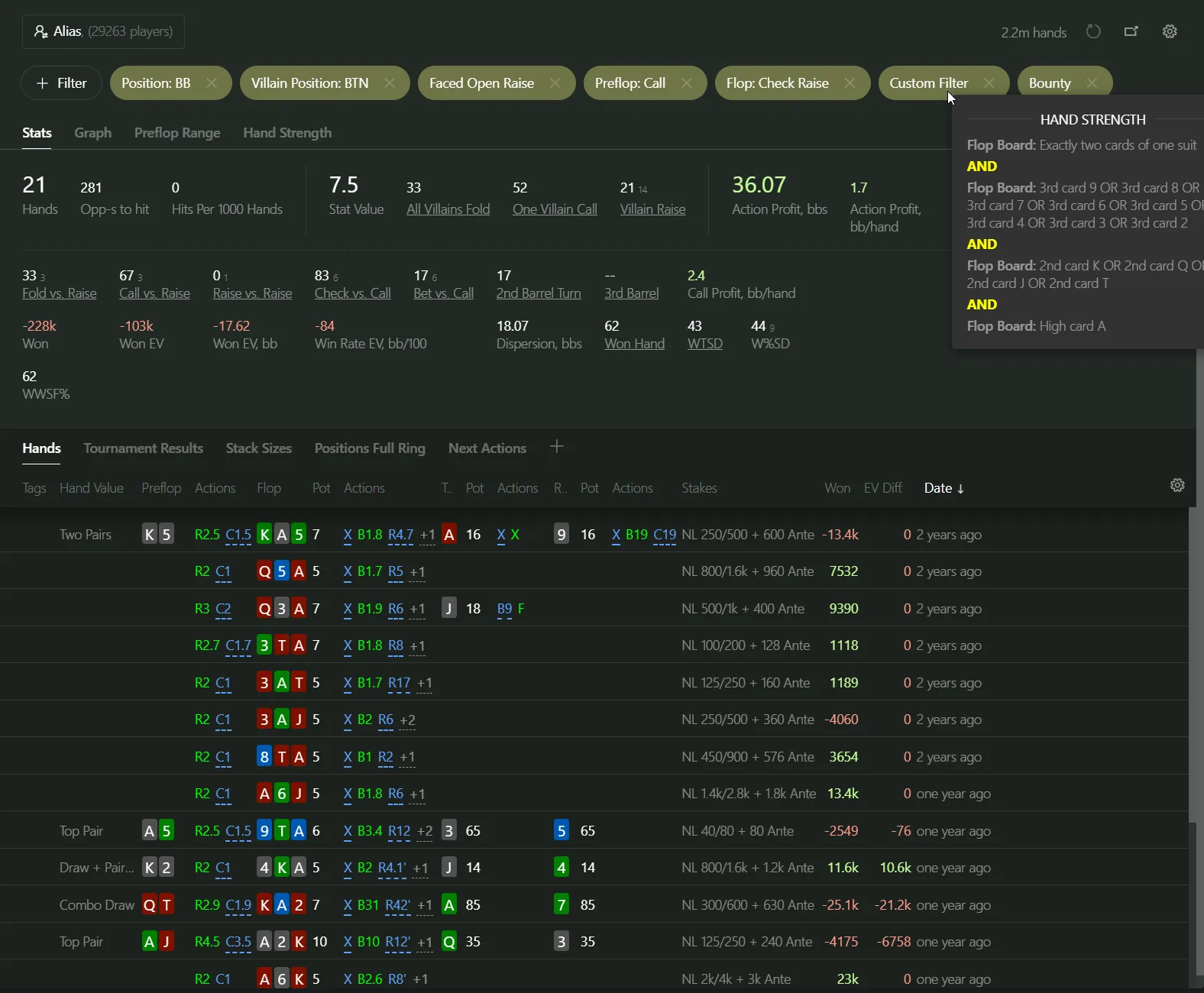The image size is (1204, 993).
Task: Switch to the Graph tab
Action: [92, 133]
